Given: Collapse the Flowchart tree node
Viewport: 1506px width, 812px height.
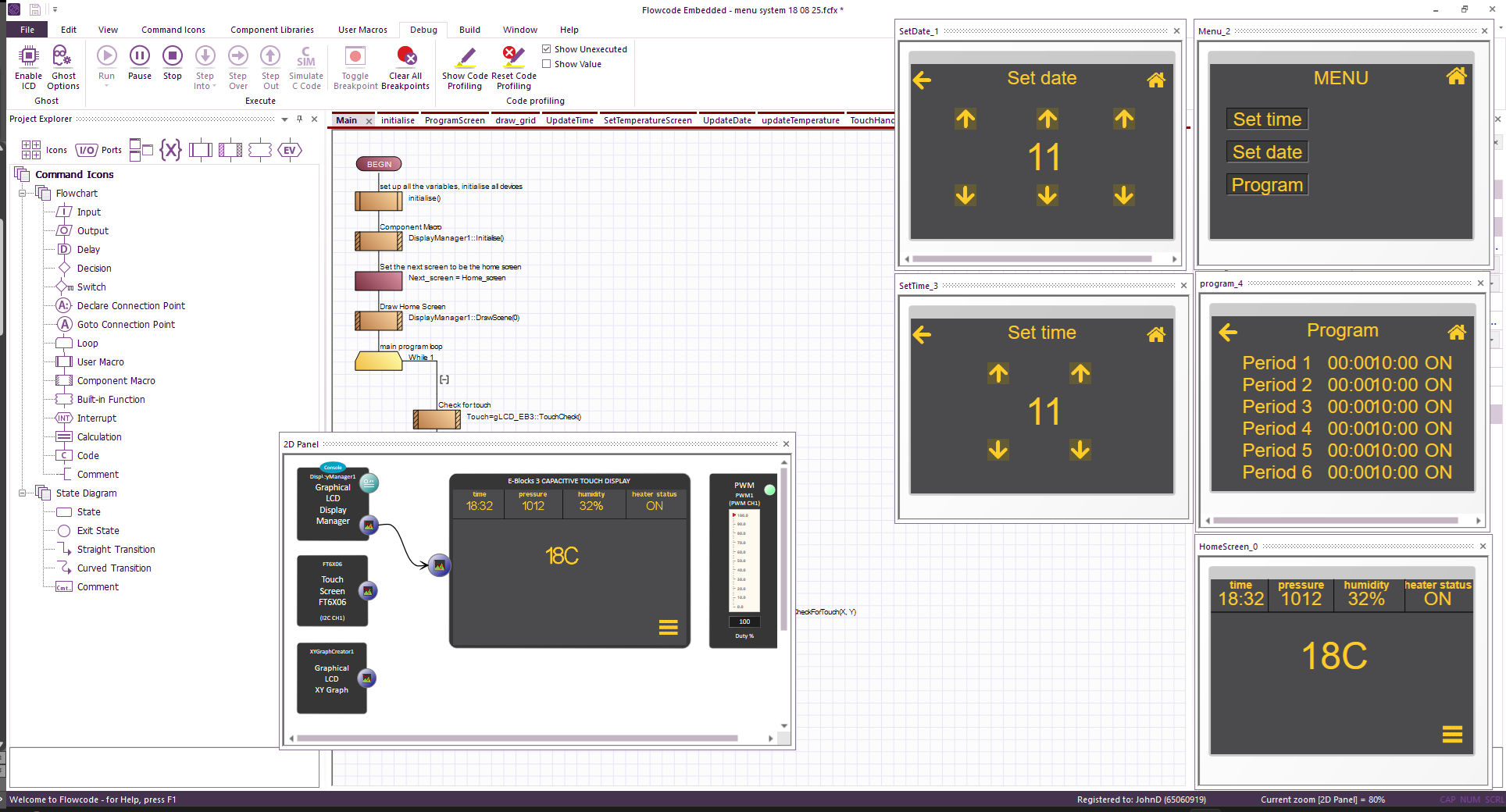Looking at the screenshot, I should [x=23, y=194].
